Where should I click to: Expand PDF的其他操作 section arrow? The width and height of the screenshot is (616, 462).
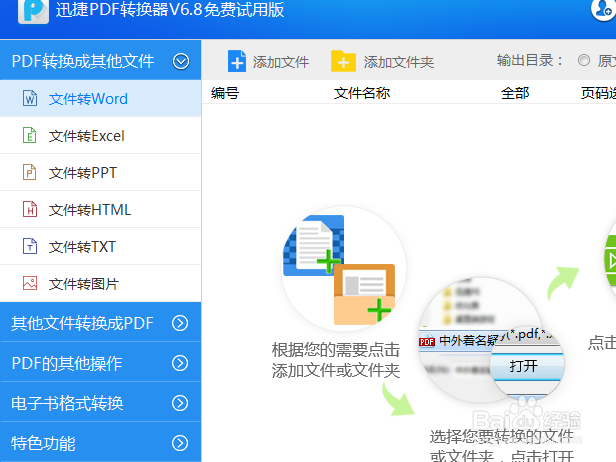pyautogui.click(x=180, y=363)
